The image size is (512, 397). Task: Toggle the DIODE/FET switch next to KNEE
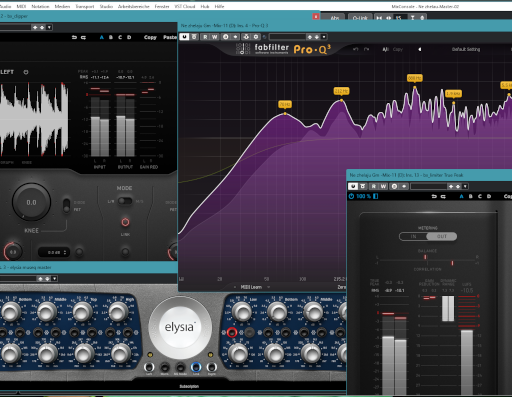(67, 205)
